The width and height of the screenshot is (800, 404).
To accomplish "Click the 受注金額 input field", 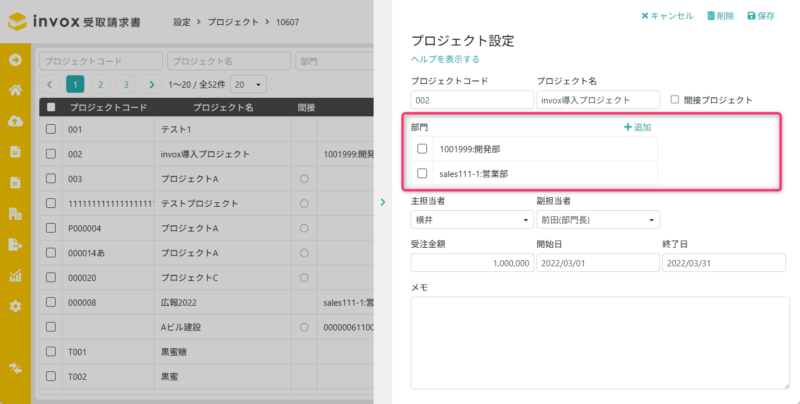I will click(x=471, y=263).
